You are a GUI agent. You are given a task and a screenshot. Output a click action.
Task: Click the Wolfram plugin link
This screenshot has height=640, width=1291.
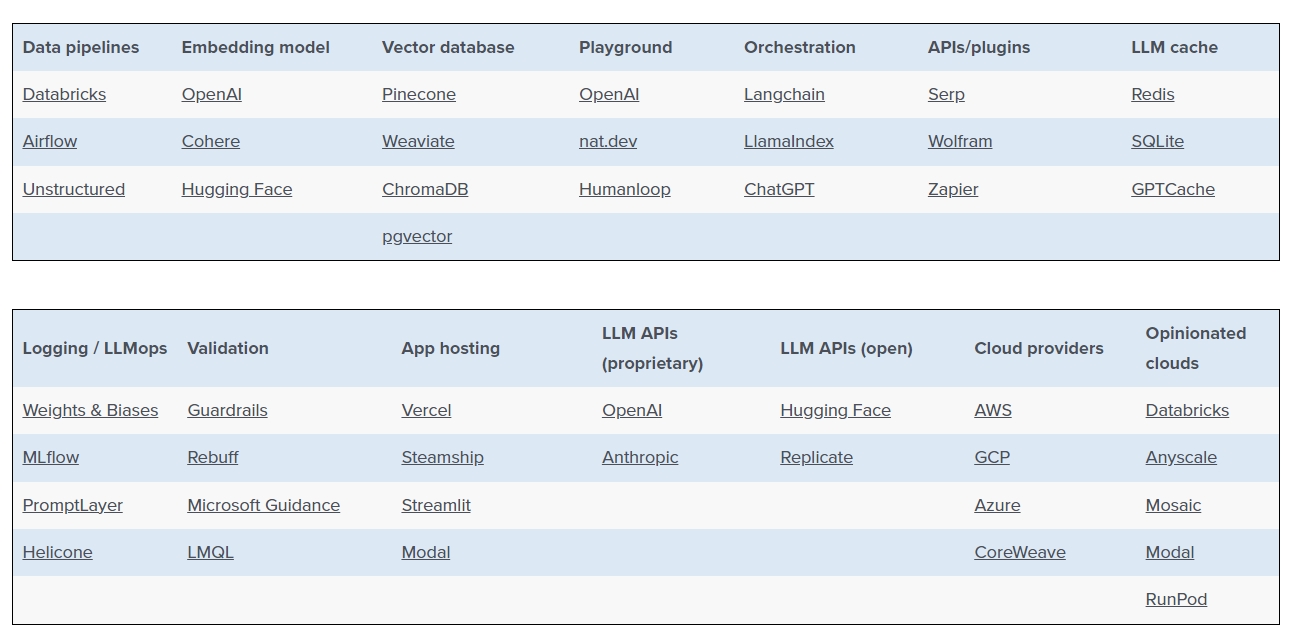pos(960,141)
